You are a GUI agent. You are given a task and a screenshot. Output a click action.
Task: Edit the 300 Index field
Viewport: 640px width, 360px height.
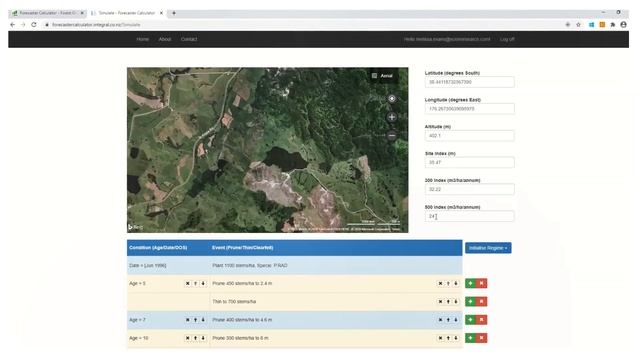click(469, 189)
